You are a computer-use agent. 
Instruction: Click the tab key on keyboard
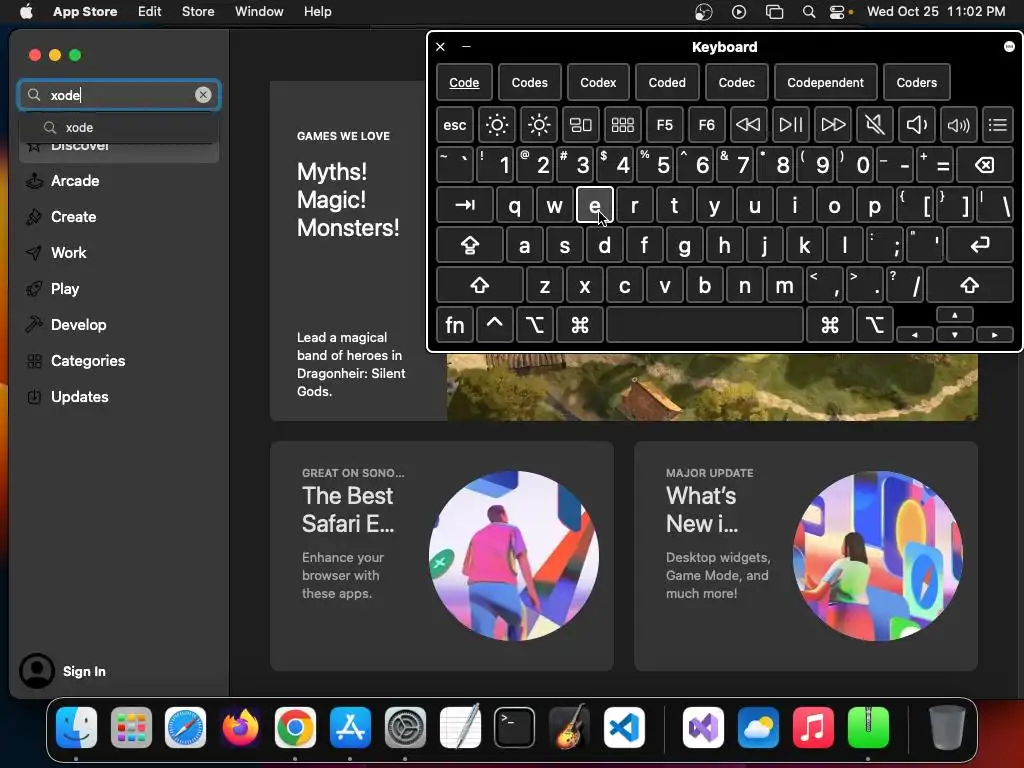tap(464, 206)
